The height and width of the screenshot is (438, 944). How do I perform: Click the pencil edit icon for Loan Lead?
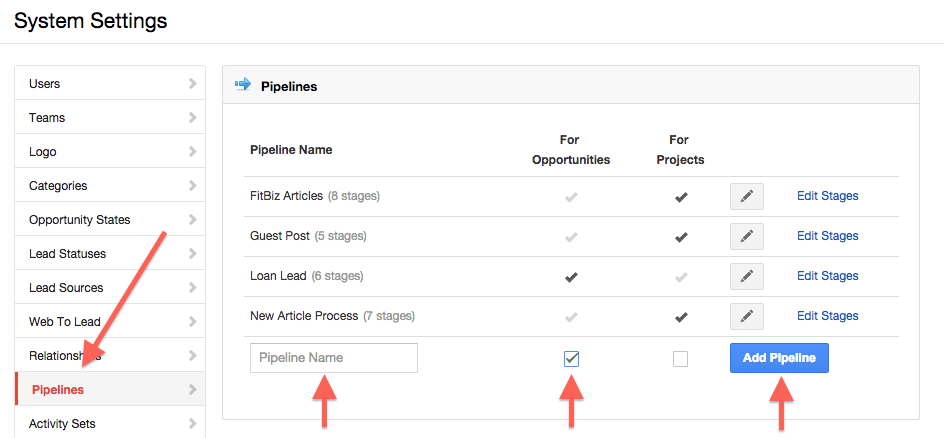pos(746,276)
